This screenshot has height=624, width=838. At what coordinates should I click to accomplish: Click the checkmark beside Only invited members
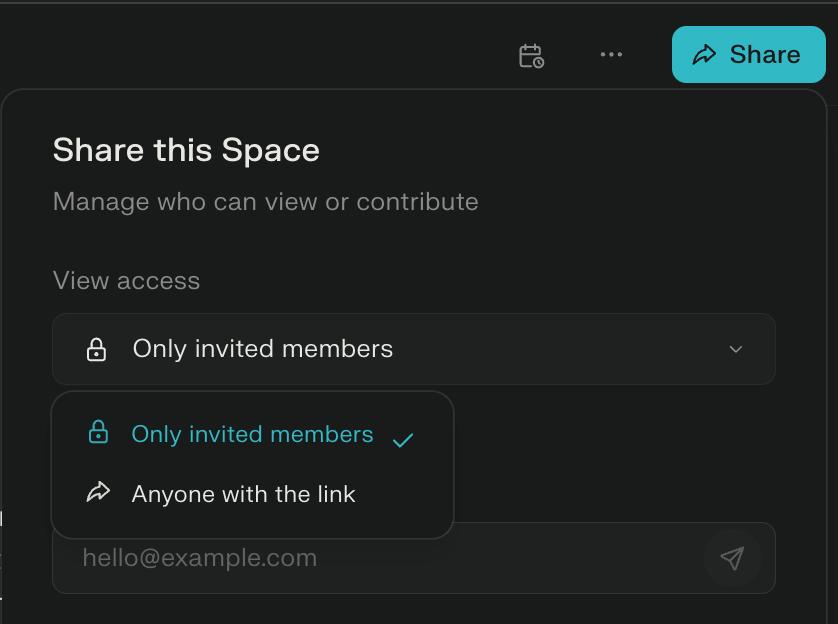click(x=403, y=439)
